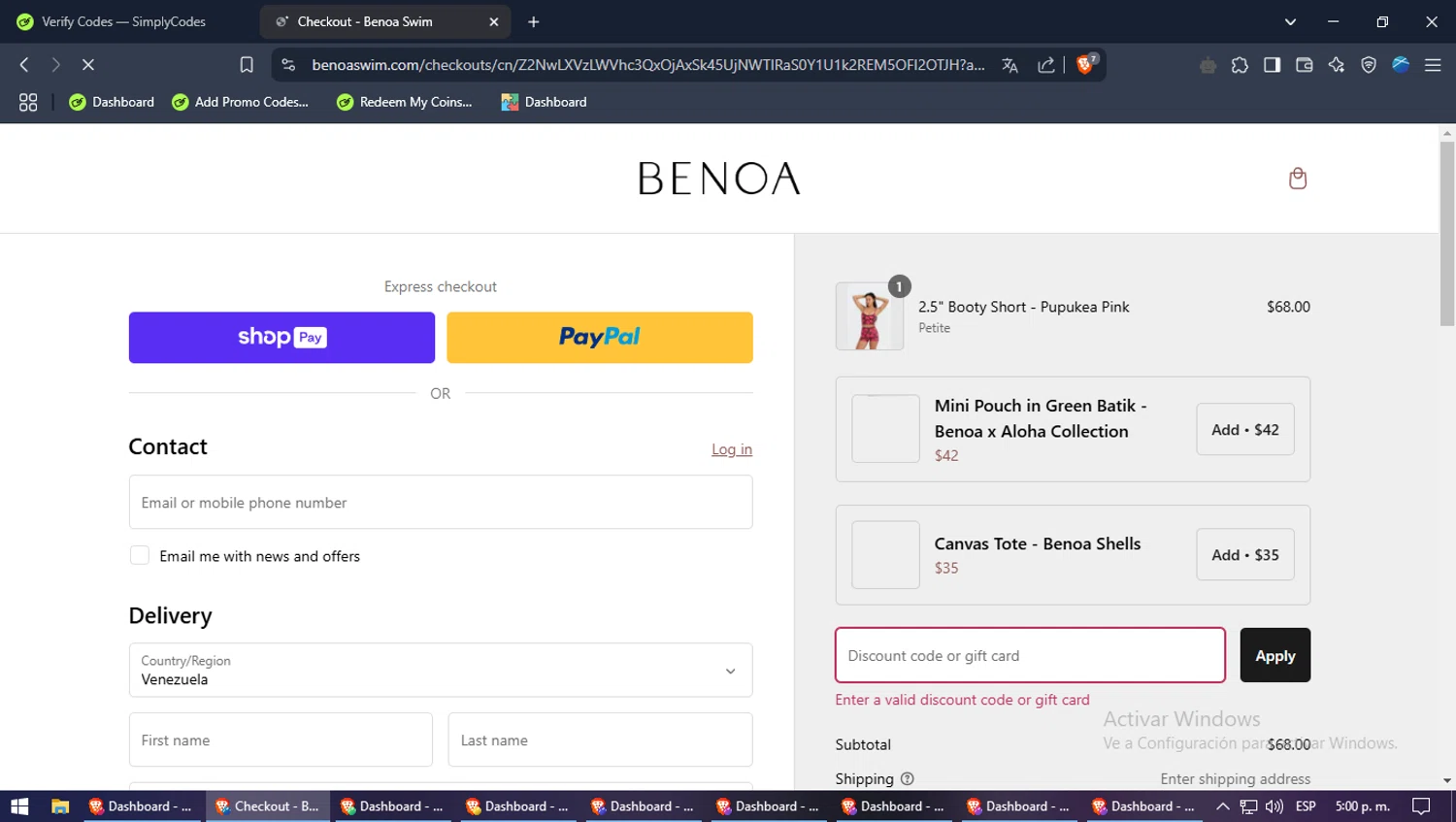
Task: Open a new browser tab
Action: click(533, 21)
